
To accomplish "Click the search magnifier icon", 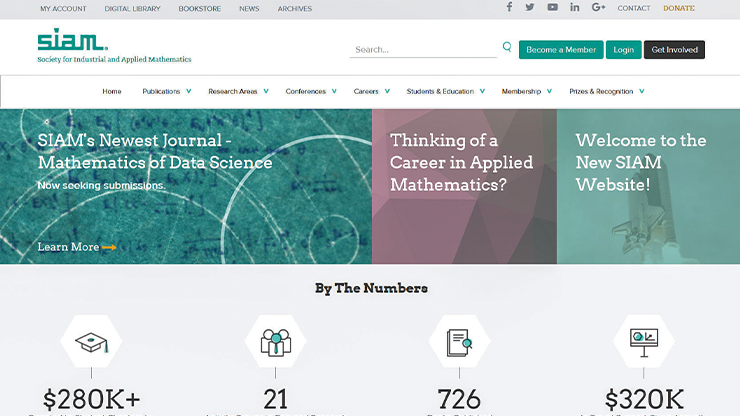I will (x=507, y=47).
